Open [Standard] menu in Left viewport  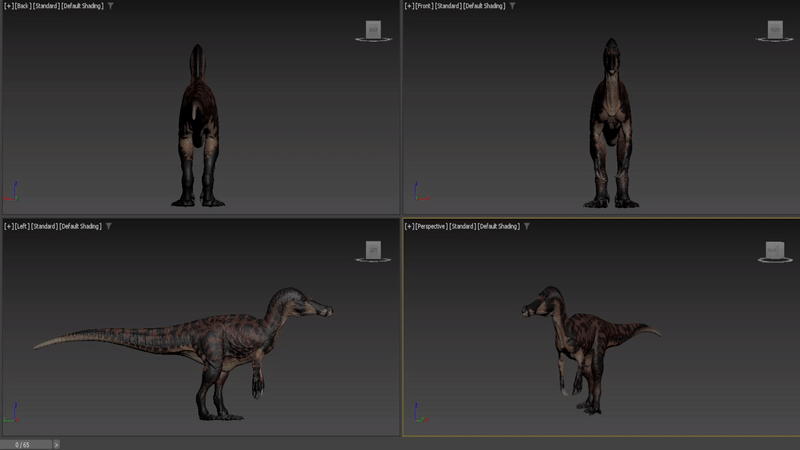[x=45, y=227]
